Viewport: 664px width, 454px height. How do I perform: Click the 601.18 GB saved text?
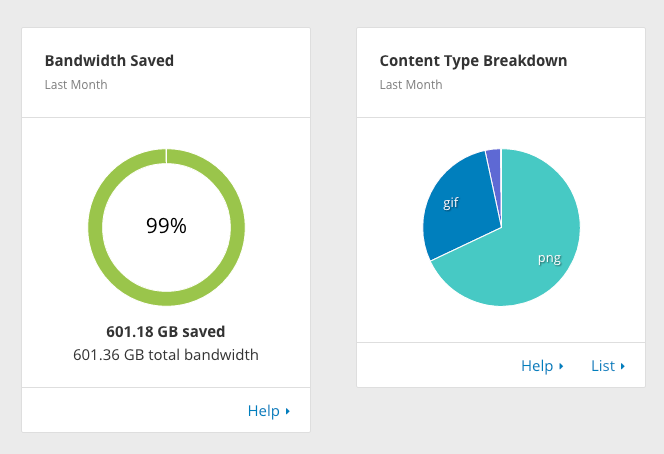point(166,331)
